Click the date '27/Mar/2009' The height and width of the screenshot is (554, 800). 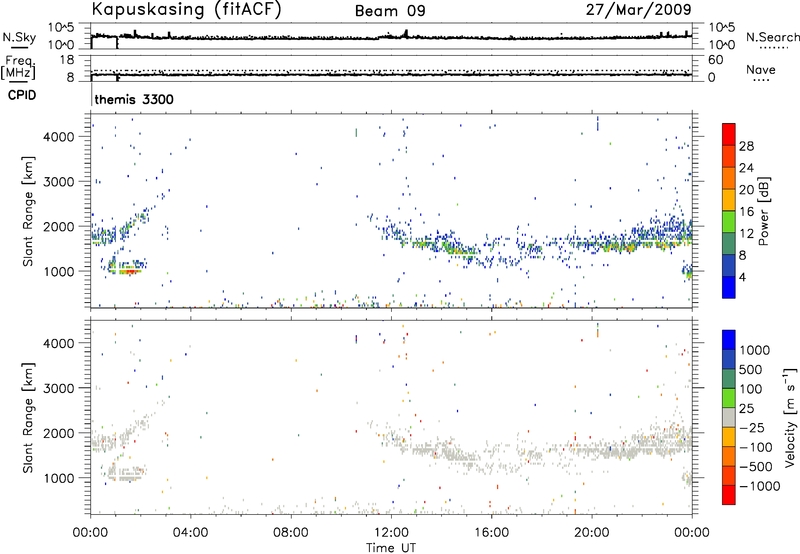point(638,10)
